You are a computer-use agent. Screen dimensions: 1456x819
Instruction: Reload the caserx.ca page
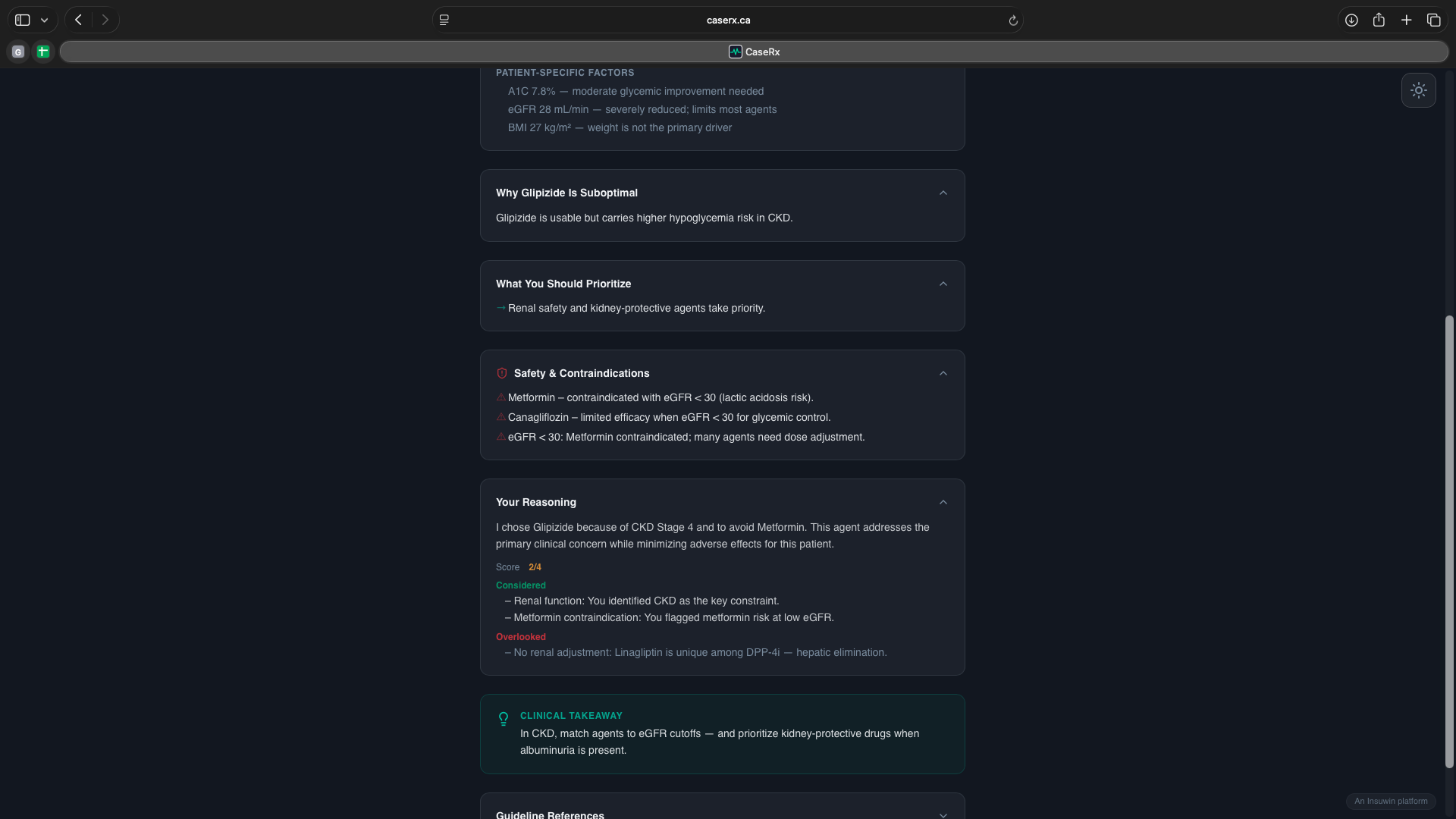1012,20
